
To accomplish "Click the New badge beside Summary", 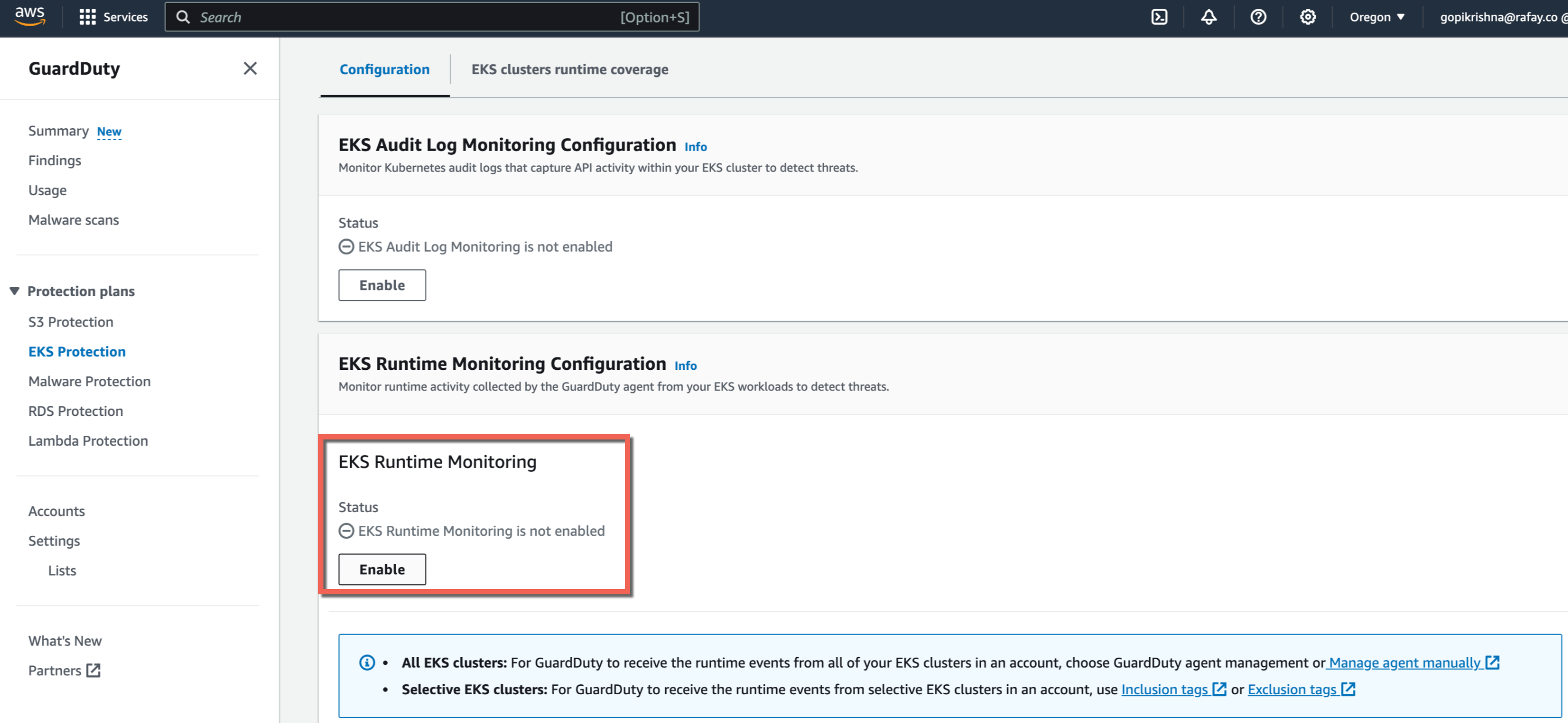I will pyautogui.click(x=109, y=131).
